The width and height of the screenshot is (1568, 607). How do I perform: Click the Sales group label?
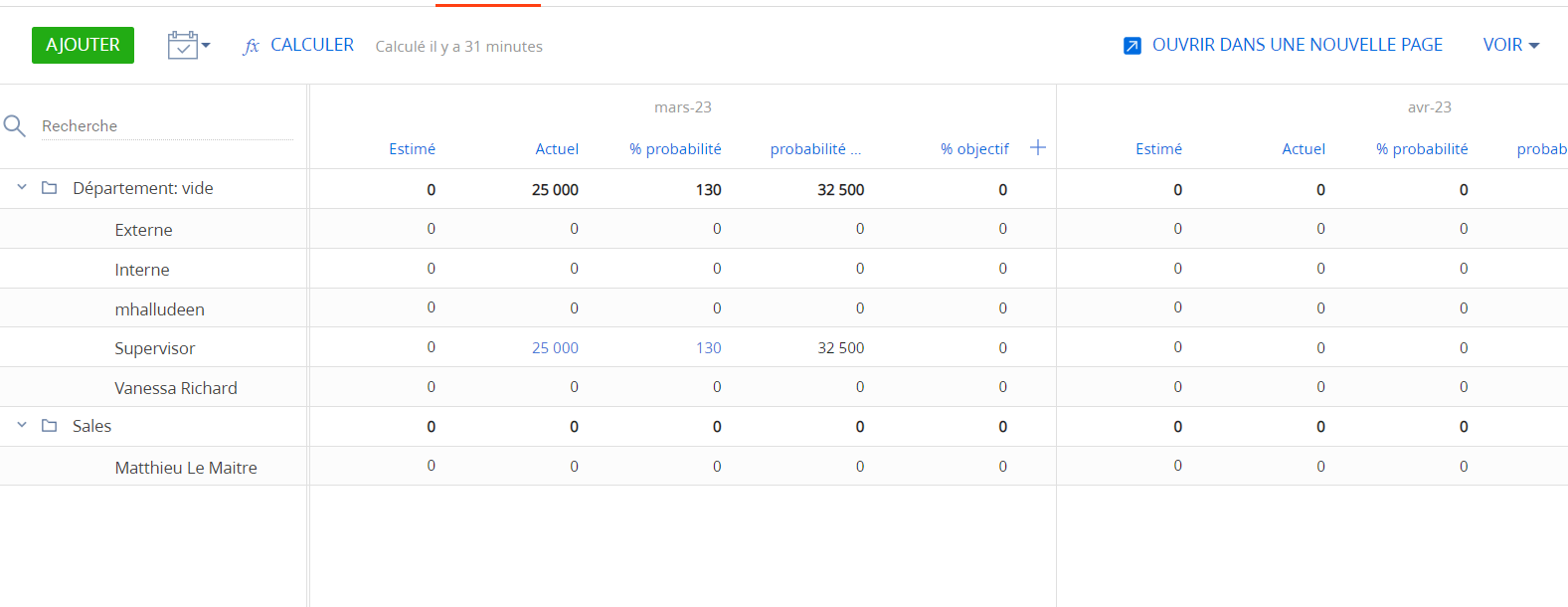pos(91,426)
